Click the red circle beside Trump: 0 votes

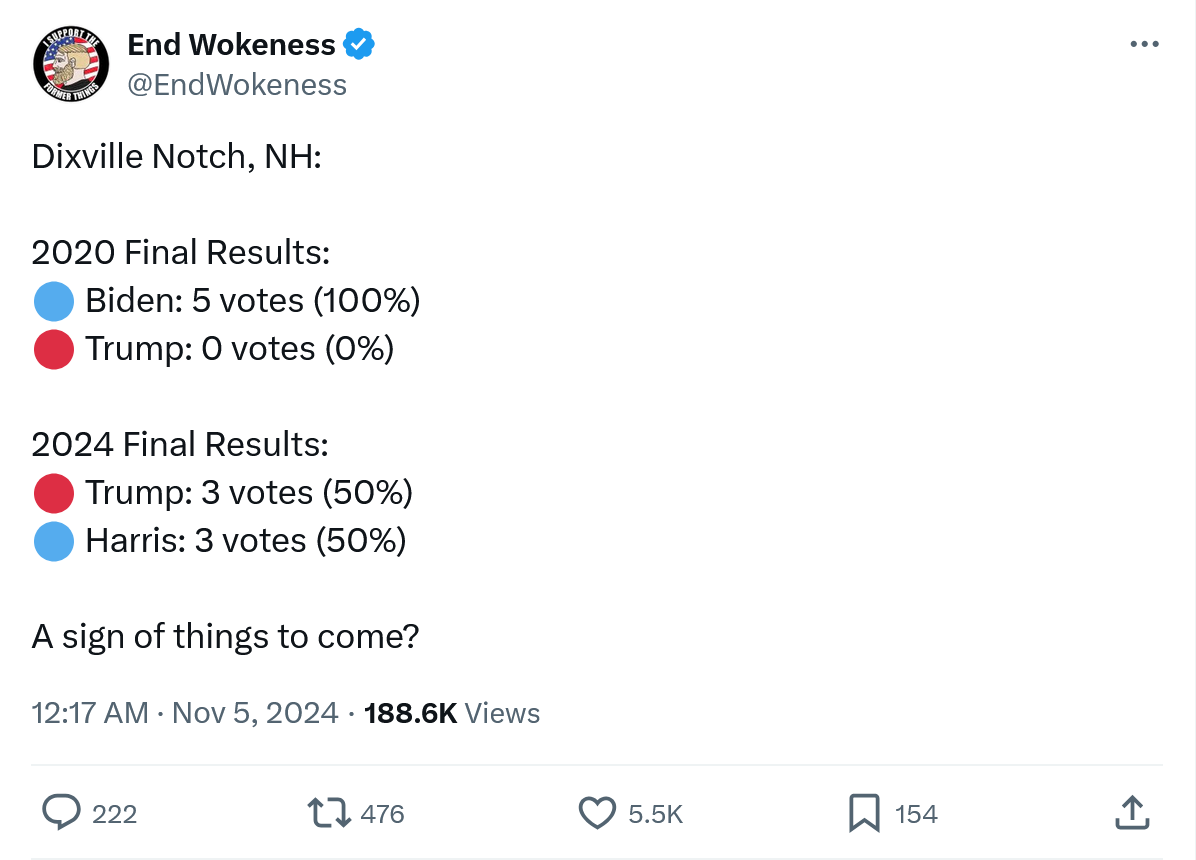(x=54, y=349)
